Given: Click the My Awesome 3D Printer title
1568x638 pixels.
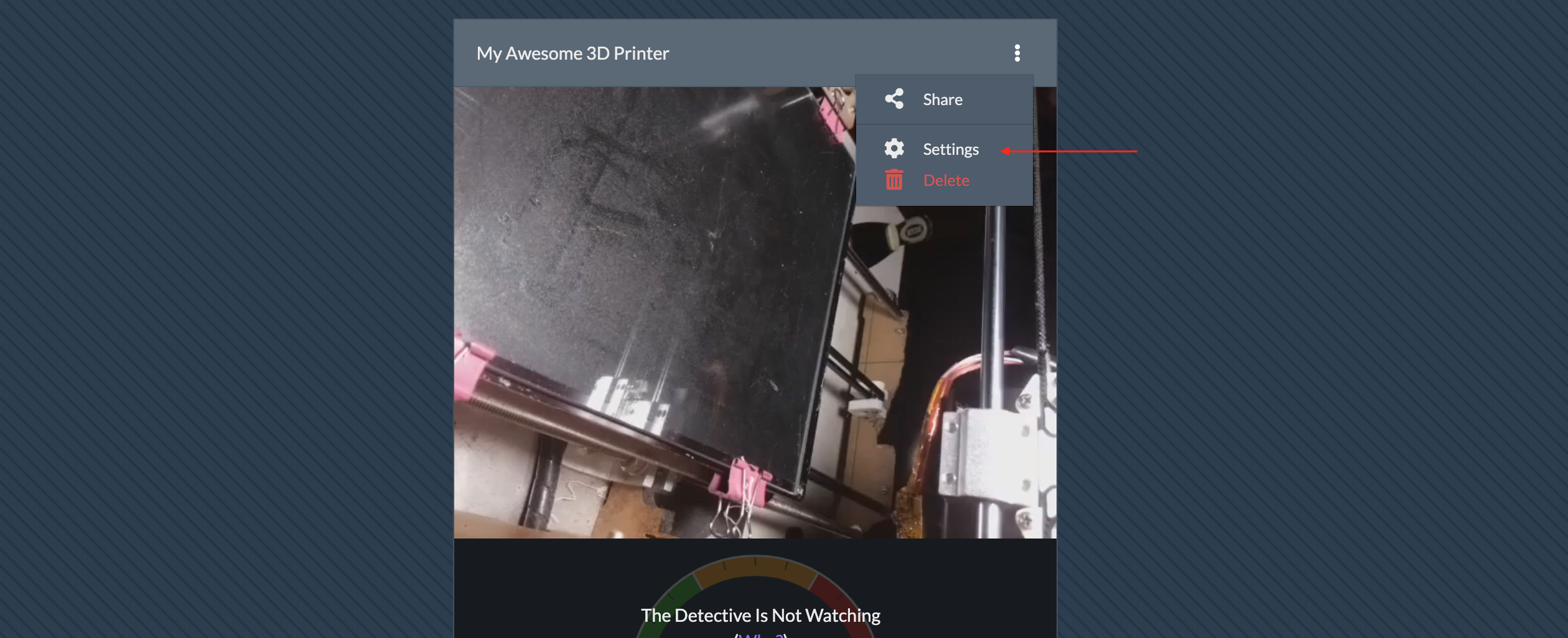Looking at the screenshot, I should 572,53.
